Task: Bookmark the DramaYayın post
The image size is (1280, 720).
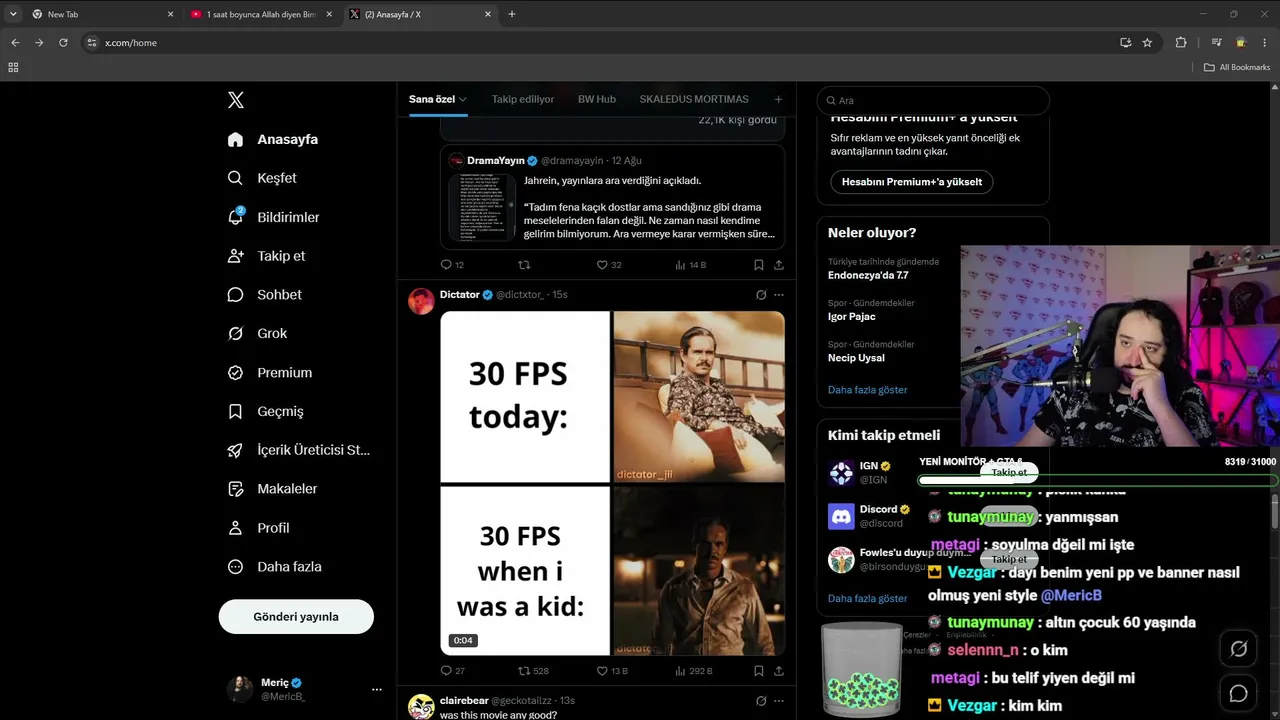Action: click(x=759, y=265)
